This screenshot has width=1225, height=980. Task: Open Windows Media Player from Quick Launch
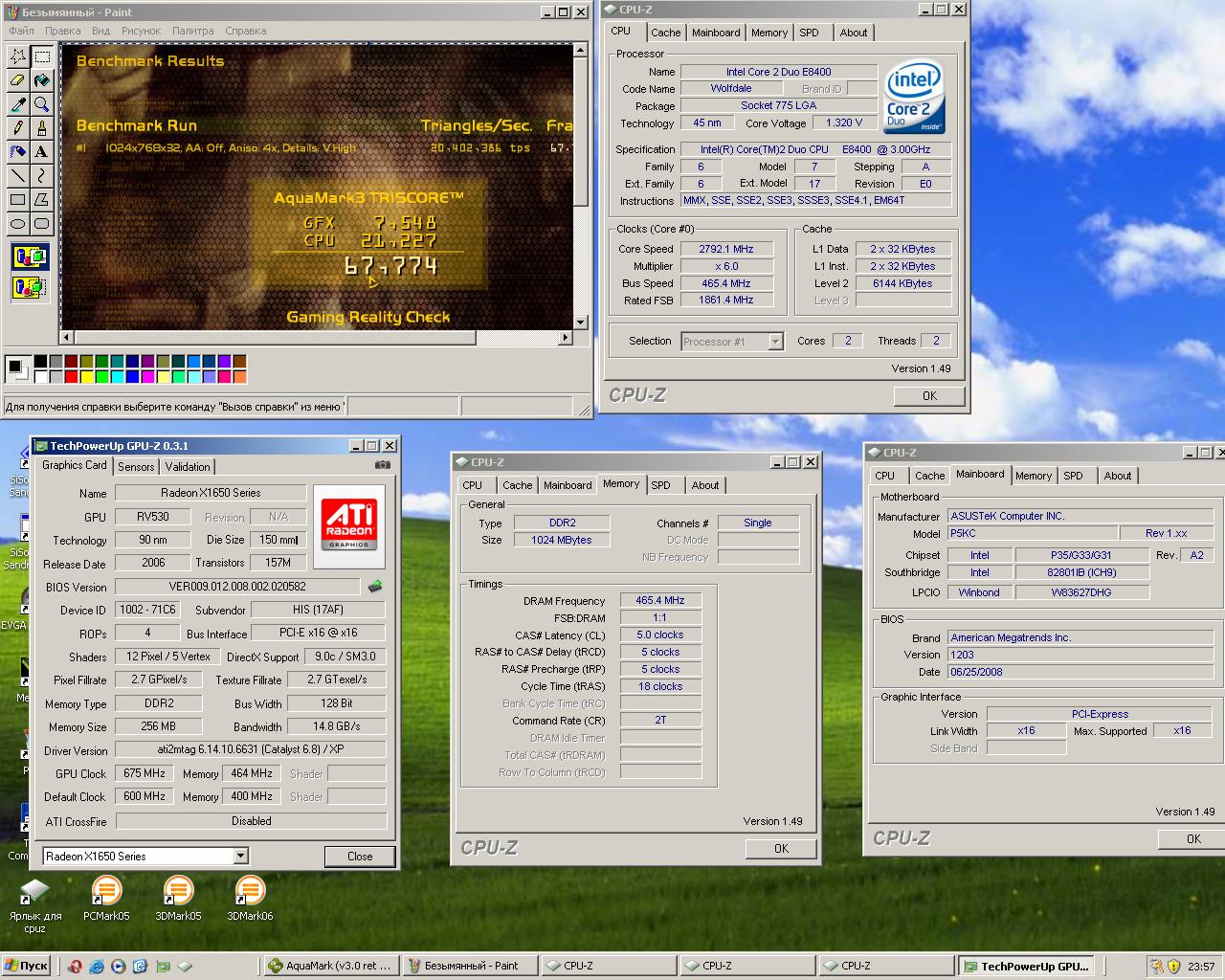119,966
